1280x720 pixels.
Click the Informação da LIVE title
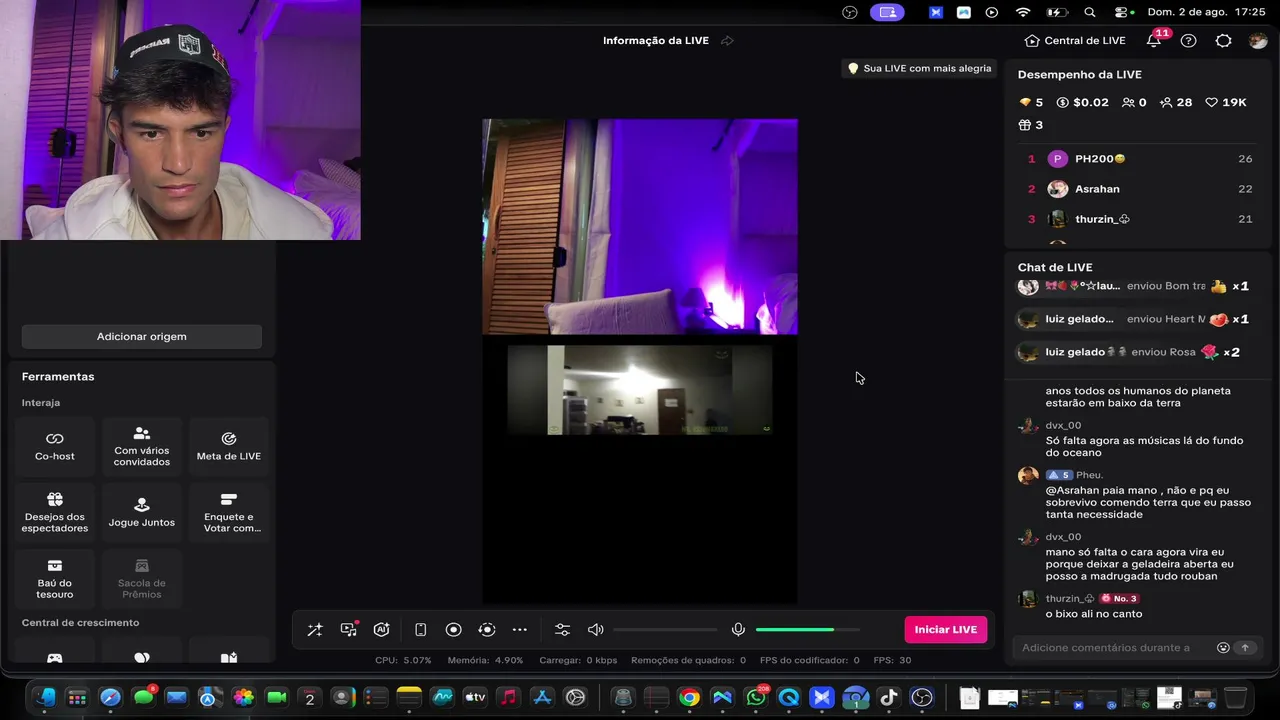(x=656, y=41)
